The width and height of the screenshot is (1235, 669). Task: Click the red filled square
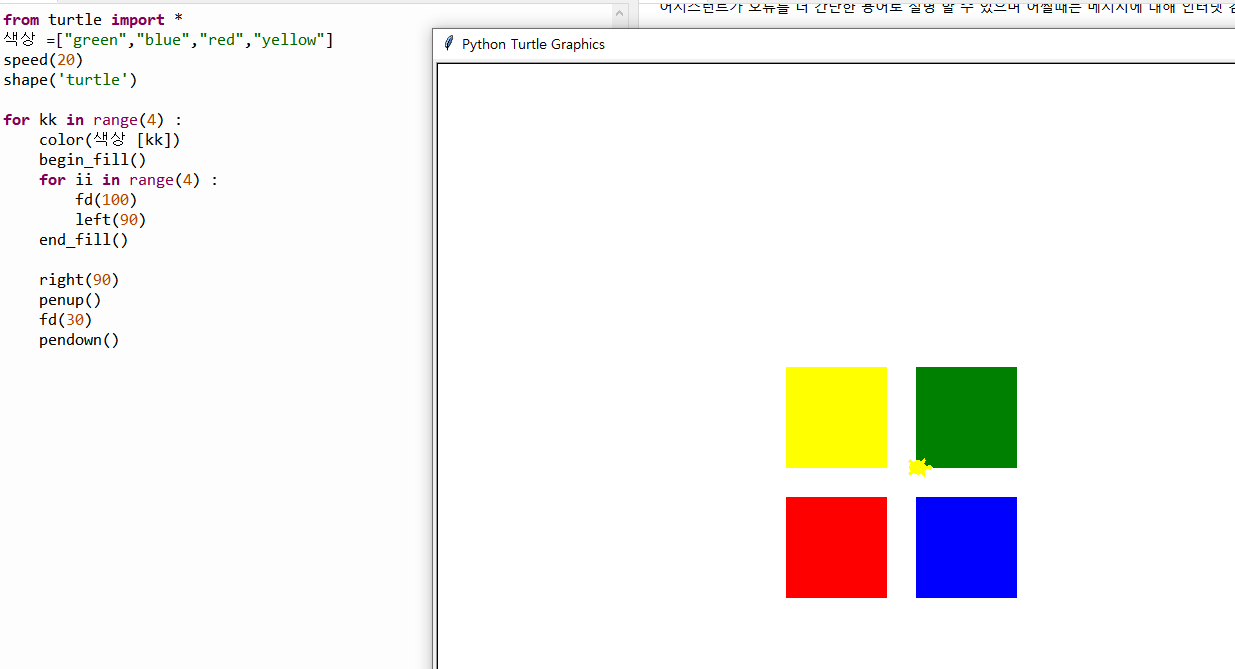(836, 547)
